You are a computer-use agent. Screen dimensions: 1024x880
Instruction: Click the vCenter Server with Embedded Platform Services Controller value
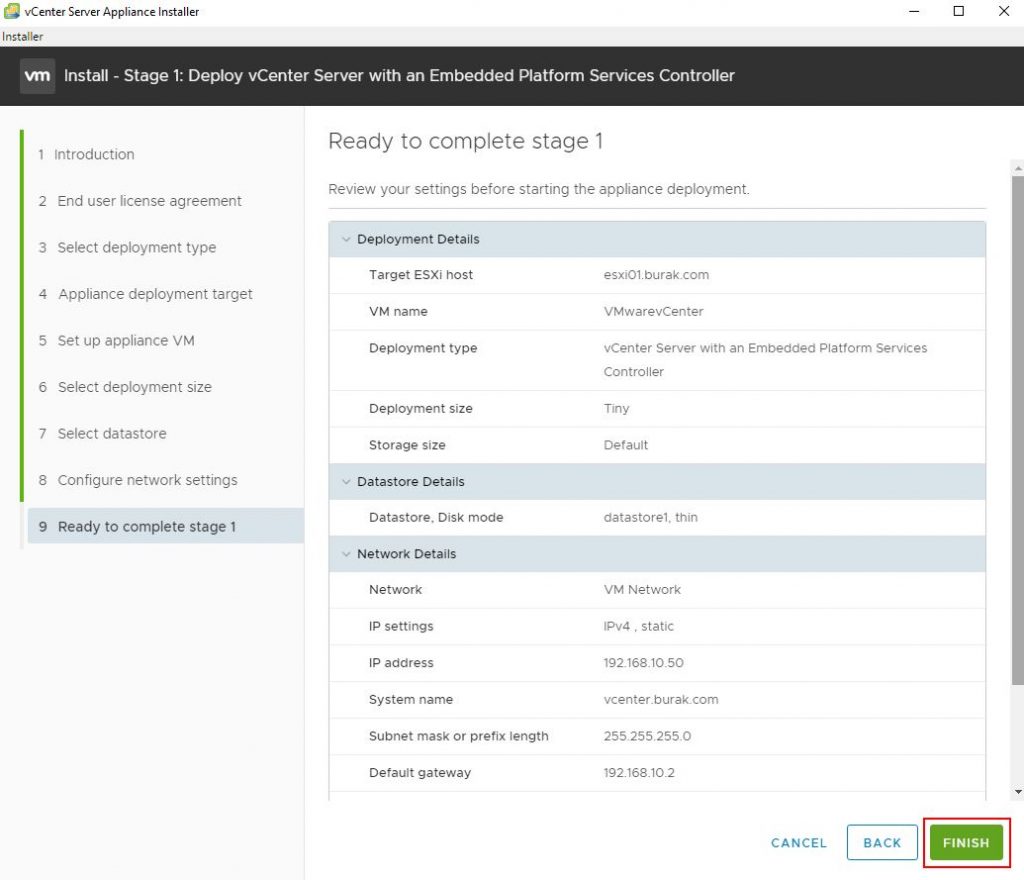coord(765,360)
